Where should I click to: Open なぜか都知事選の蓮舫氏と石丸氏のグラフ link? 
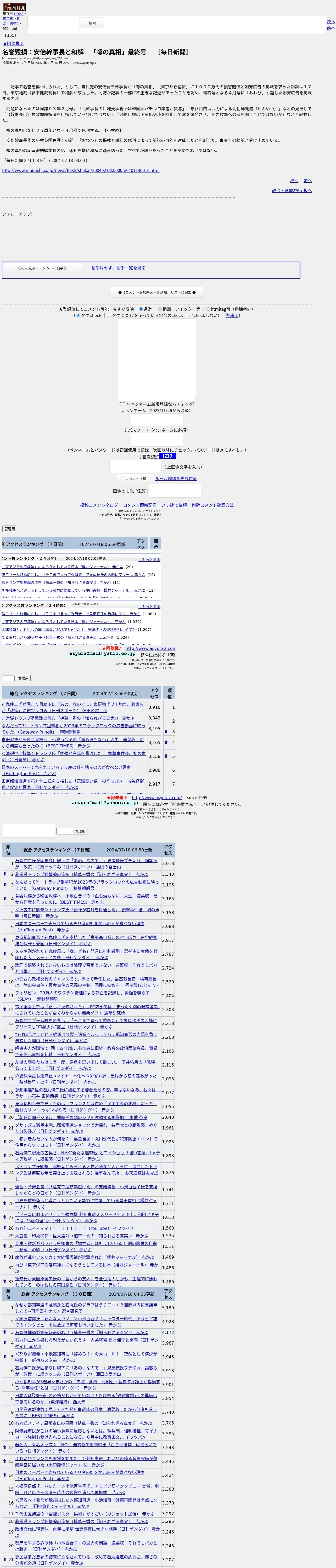tap(86, 1307)
